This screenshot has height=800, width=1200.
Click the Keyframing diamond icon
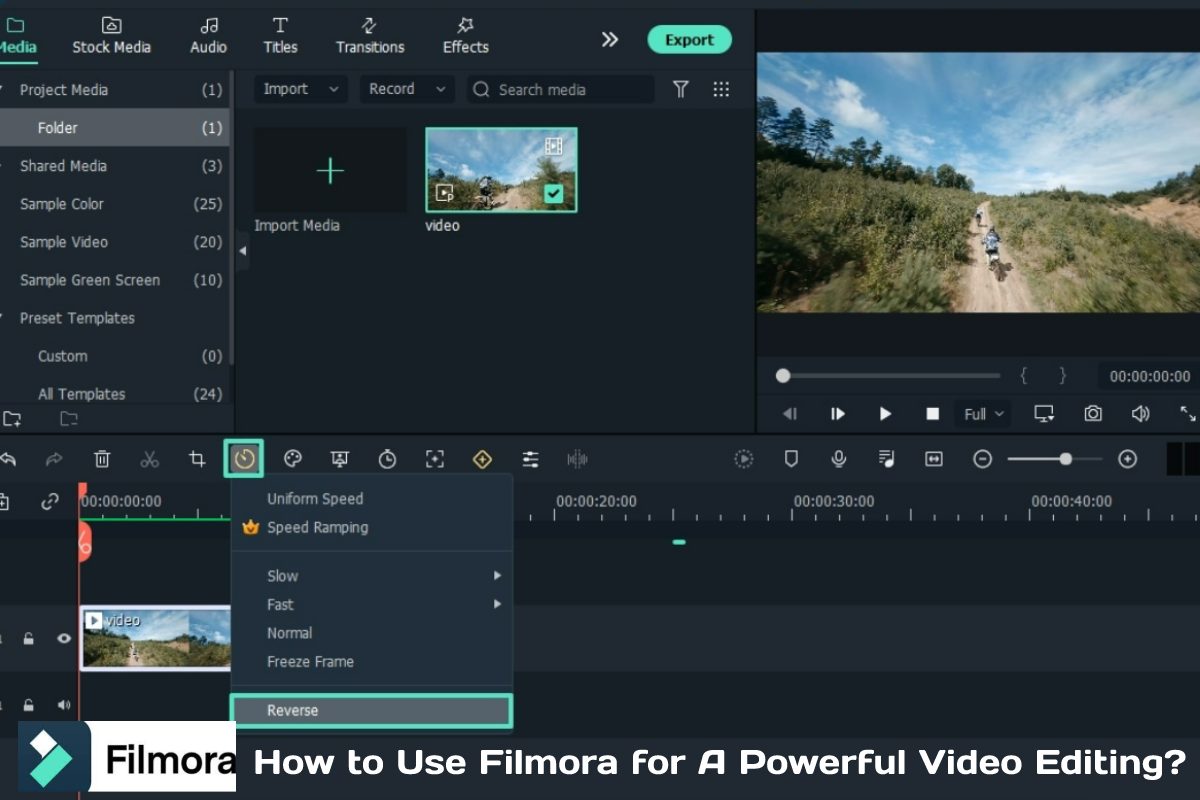coord(482,459)
